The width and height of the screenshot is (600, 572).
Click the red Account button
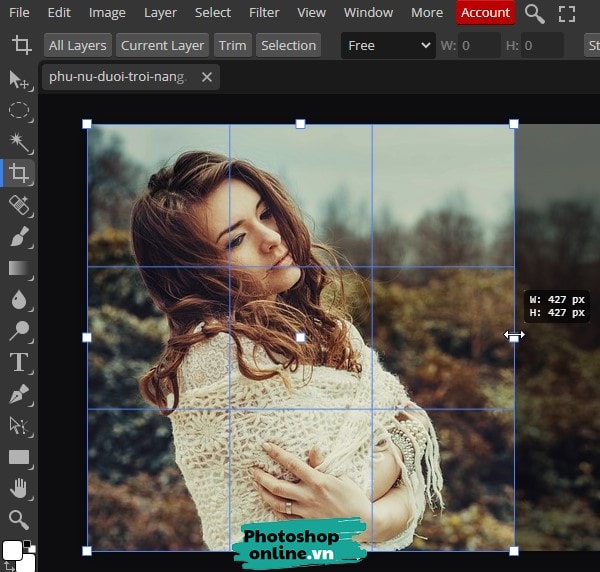(x=485, y=13)
